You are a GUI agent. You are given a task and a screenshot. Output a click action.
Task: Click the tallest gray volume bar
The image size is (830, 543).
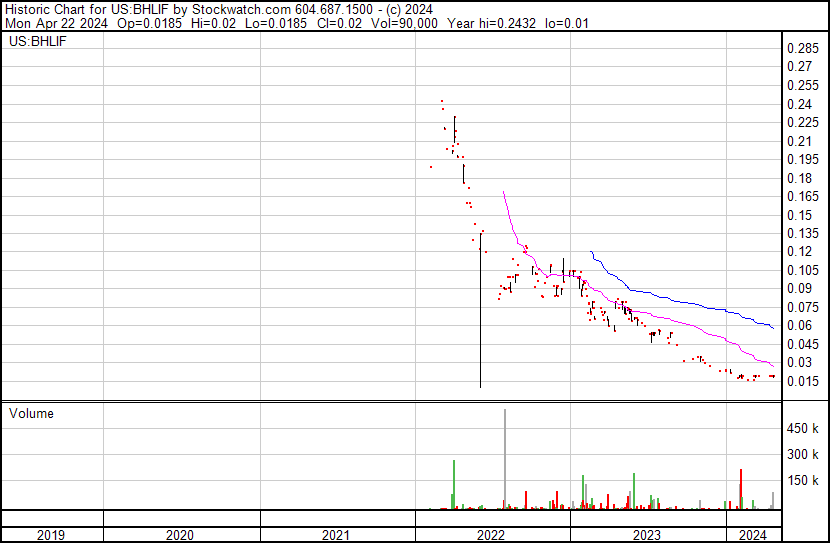(x=505, y=460)
